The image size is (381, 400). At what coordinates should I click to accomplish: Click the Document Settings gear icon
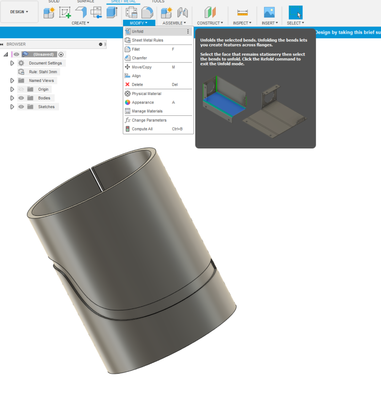(21, 63)
